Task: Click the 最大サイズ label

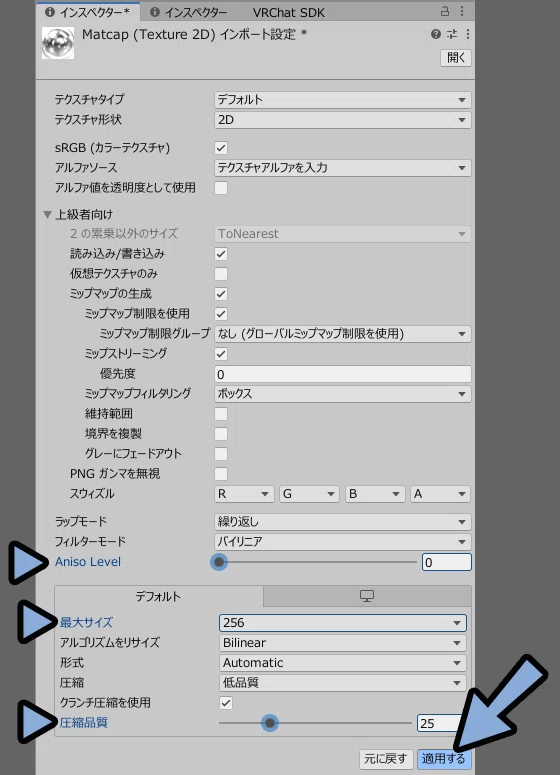Action: 86,623
